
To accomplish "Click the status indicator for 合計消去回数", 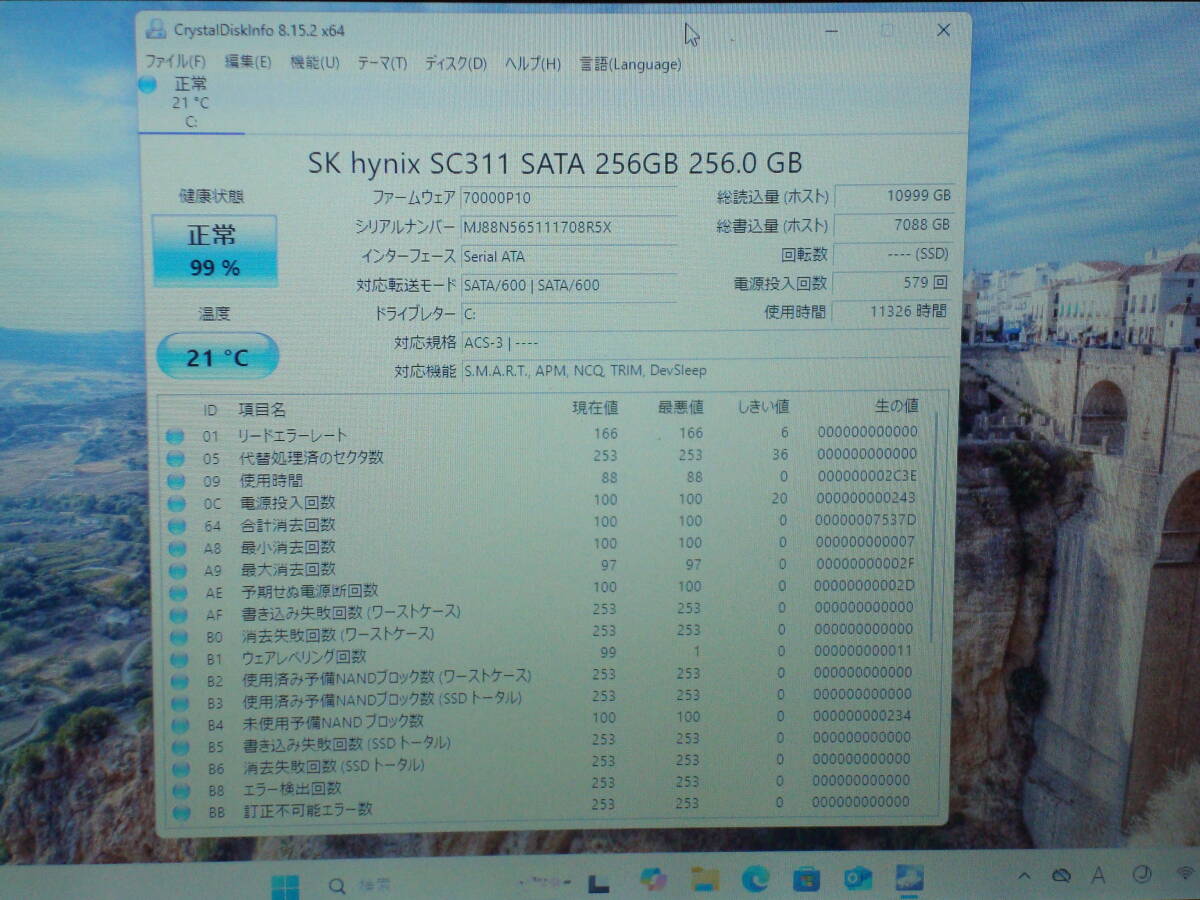I will coord(176,526).
